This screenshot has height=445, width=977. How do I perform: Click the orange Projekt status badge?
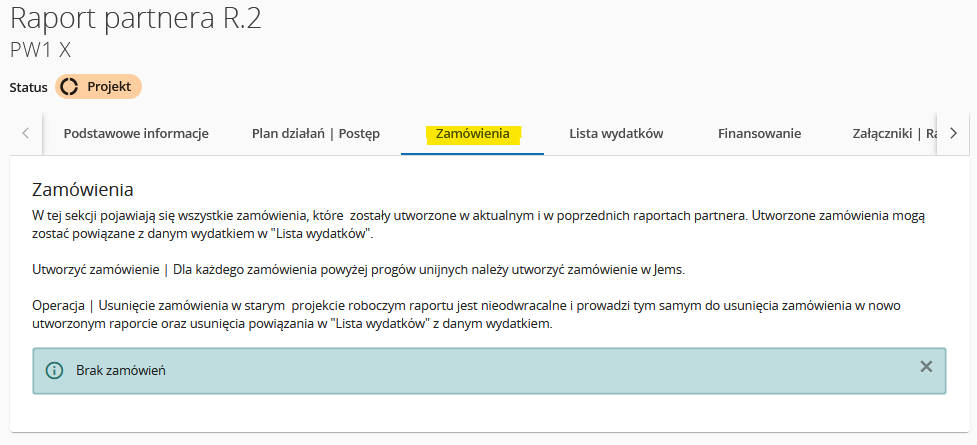pyautogui.click(x=98, y=87)
